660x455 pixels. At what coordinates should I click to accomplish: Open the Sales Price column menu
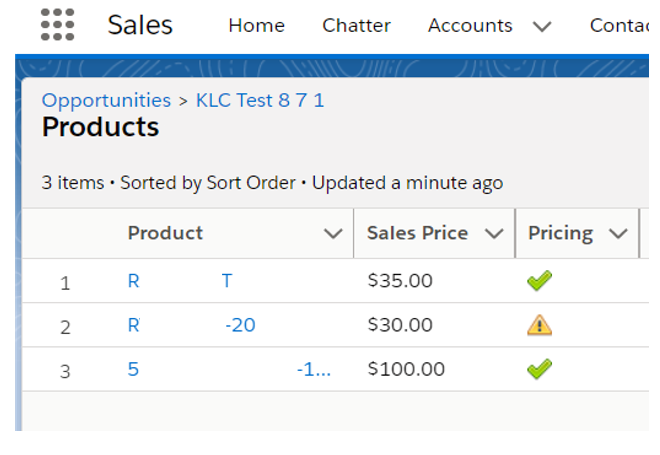494,234
